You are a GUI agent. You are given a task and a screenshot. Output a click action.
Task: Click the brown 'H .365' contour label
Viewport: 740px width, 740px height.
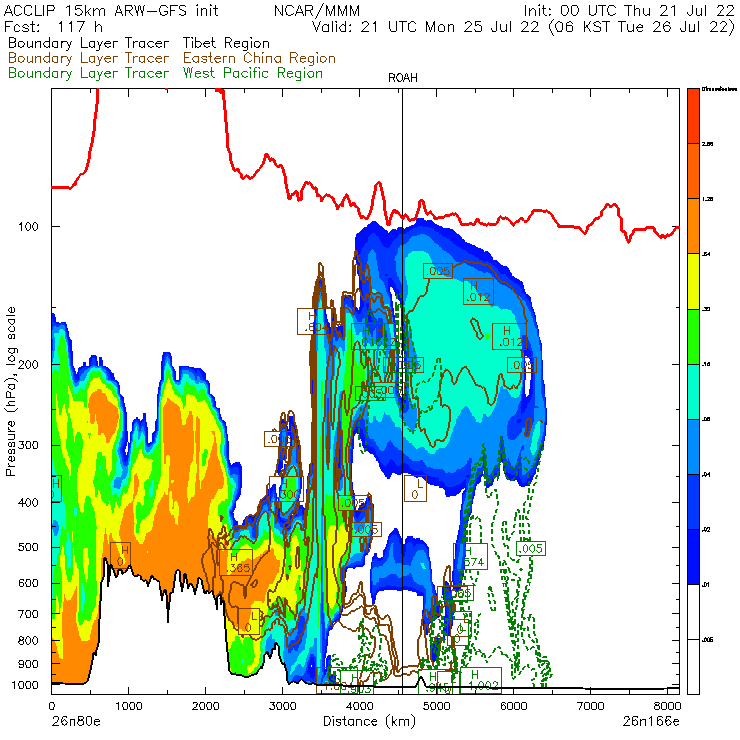pos(236,562)
